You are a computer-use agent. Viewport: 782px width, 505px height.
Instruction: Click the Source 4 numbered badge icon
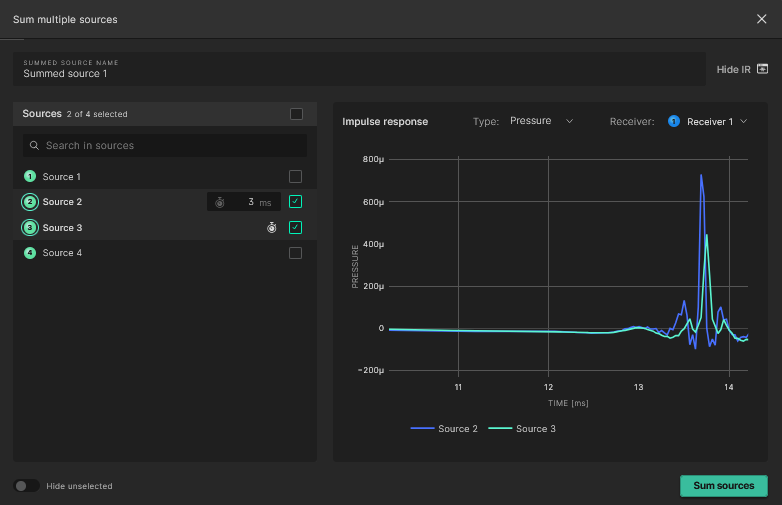coord(30,253)
